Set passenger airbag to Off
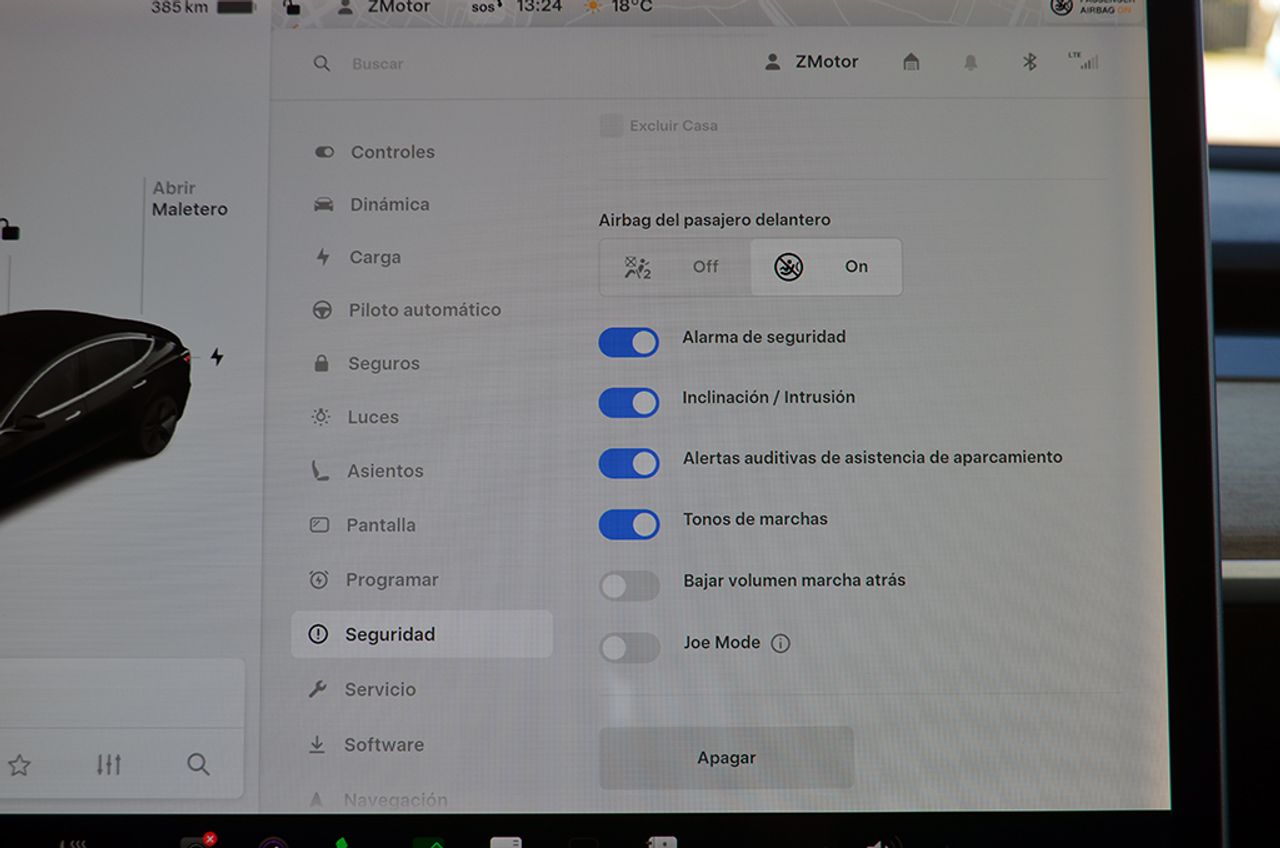Image resolution: width=1280 pixels, height=848 pixels. pos(676,267)
